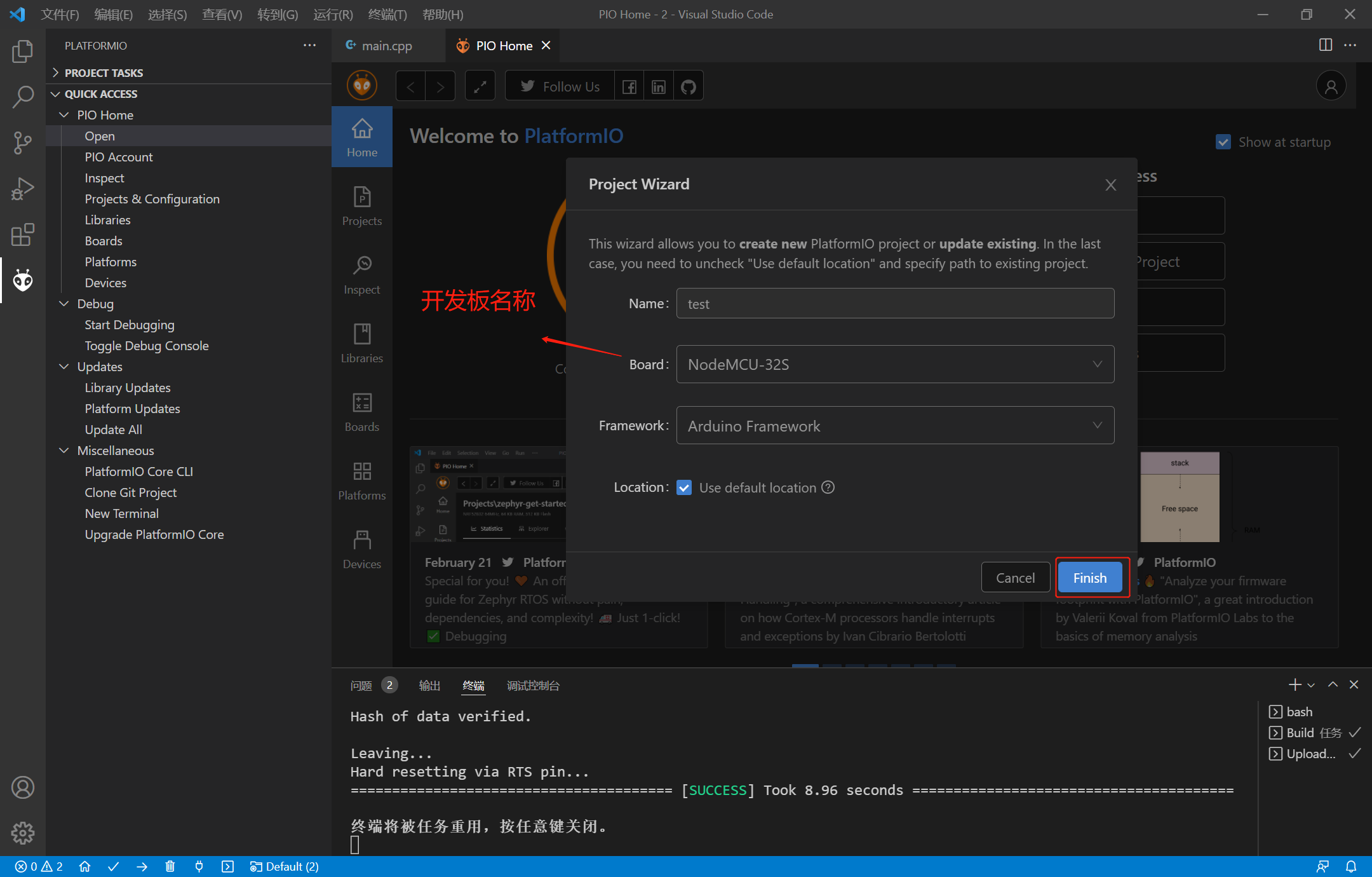The image size is (1372, 877).
Task: Select Boards in PIO Home sidebar
Action: point(362,412)
